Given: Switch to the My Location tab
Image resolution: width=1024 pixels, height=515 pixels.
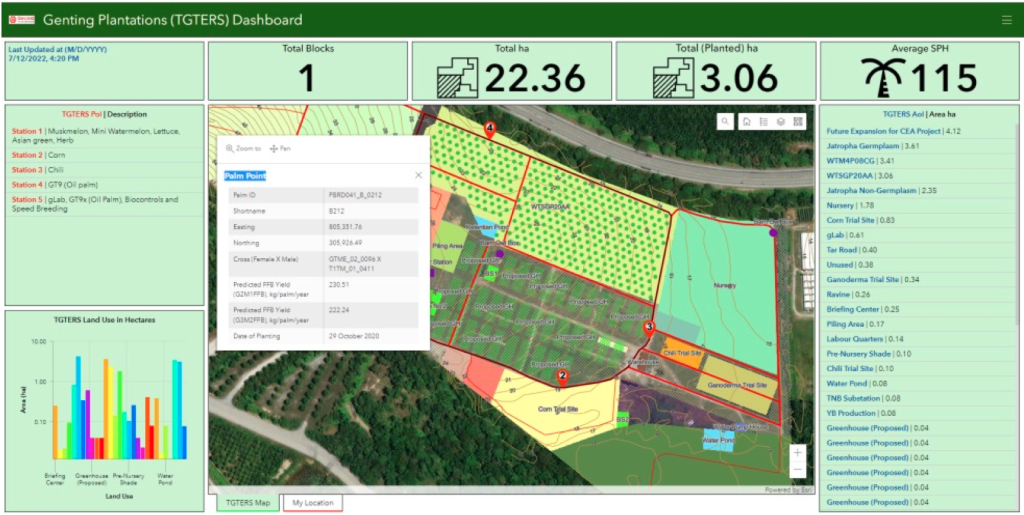Looking at the screenshot, I should coord(313,503).
